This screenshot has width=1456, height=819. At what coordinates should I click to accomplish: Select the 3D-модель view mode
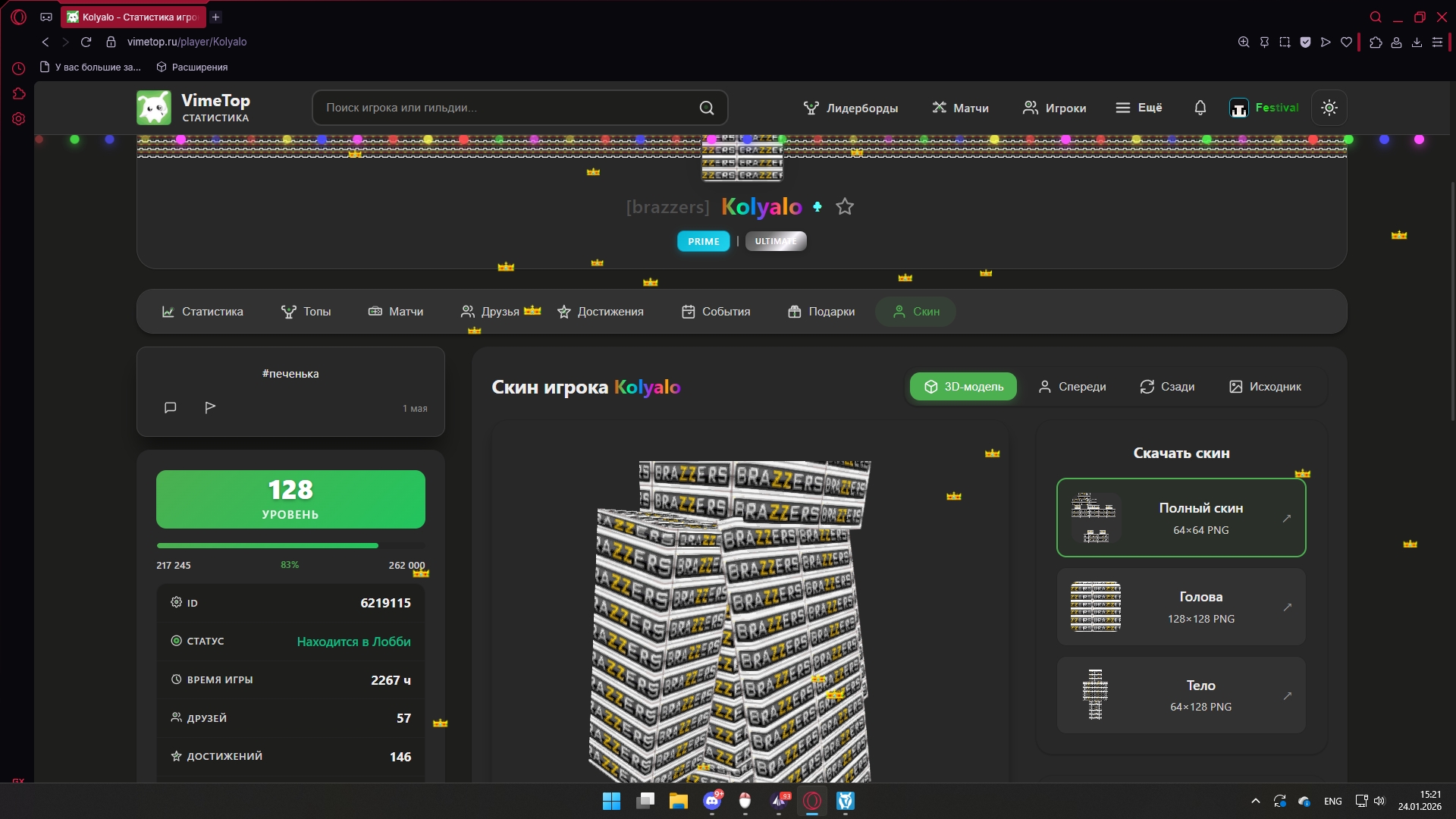point(963,387)
